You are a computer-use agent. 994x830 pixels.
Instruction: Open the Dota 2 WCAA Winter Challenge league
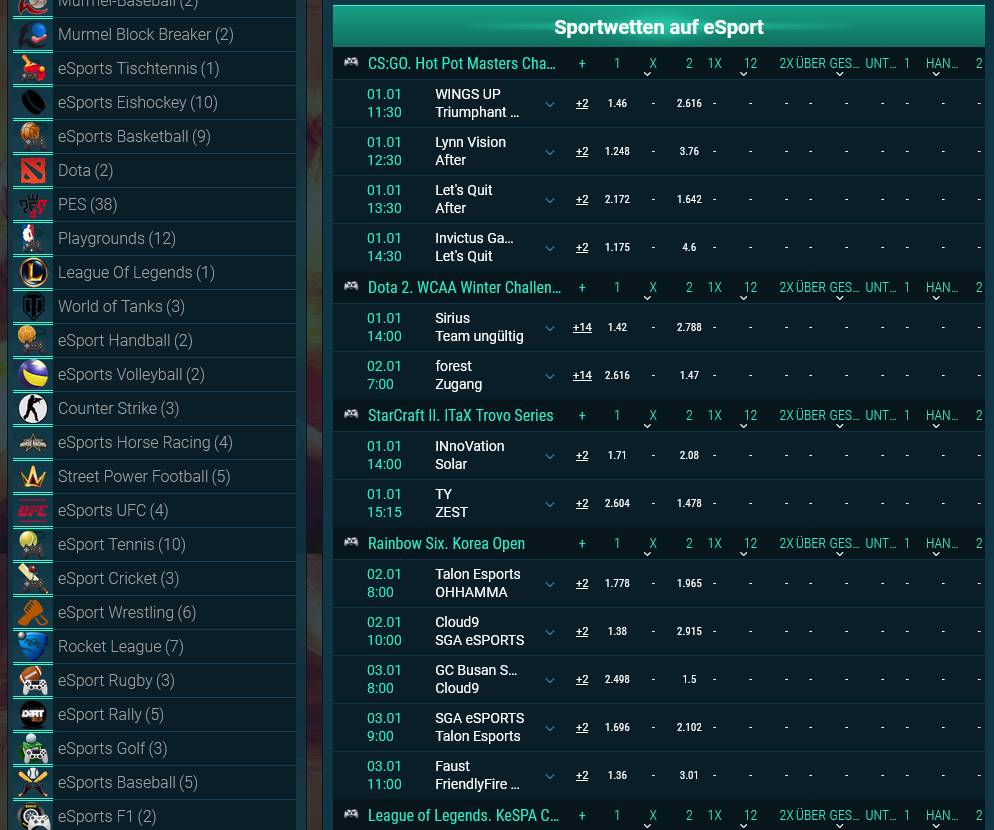[464, 287]
